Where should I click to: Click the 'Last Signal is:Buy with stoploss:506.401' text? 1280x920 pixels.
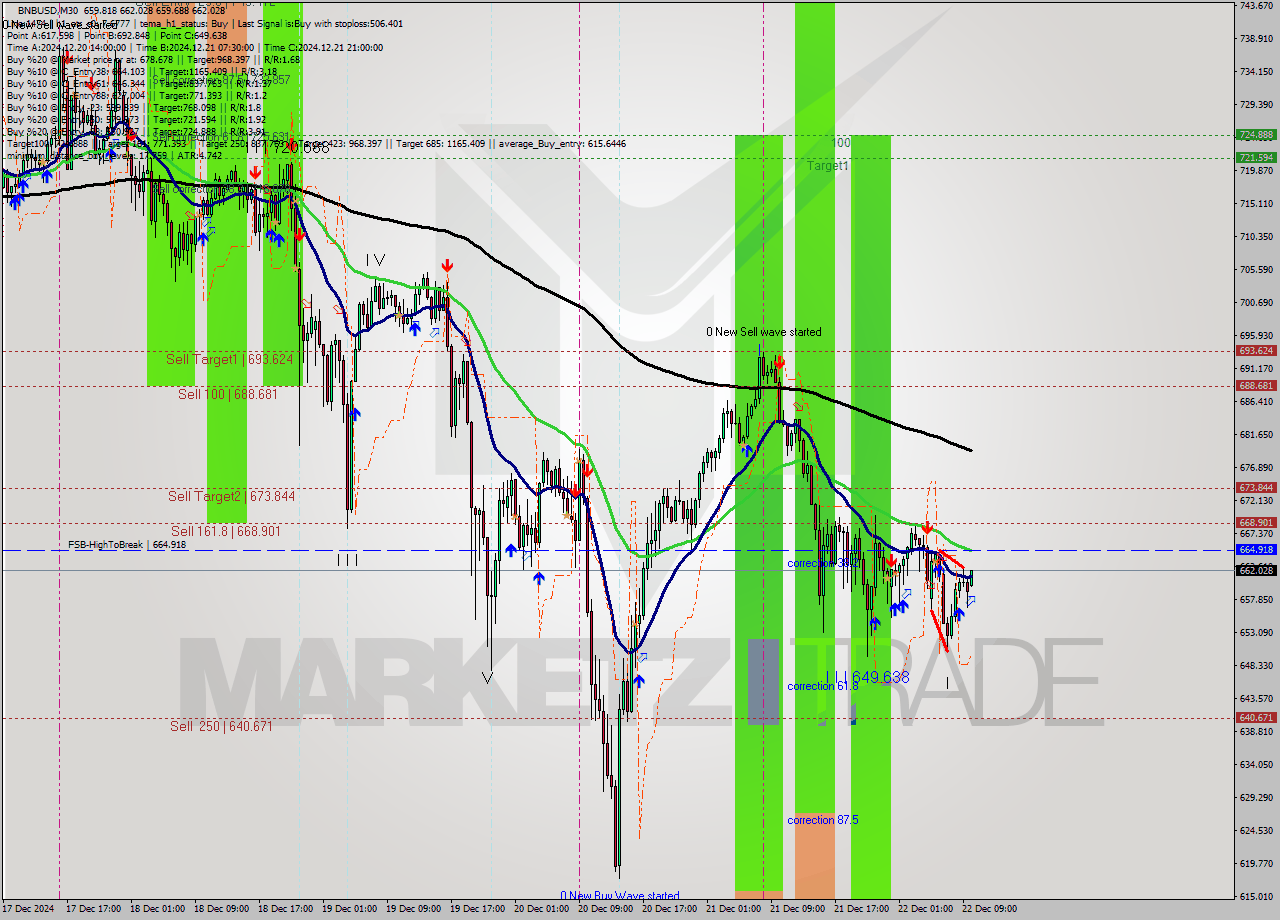coord(322,23)
